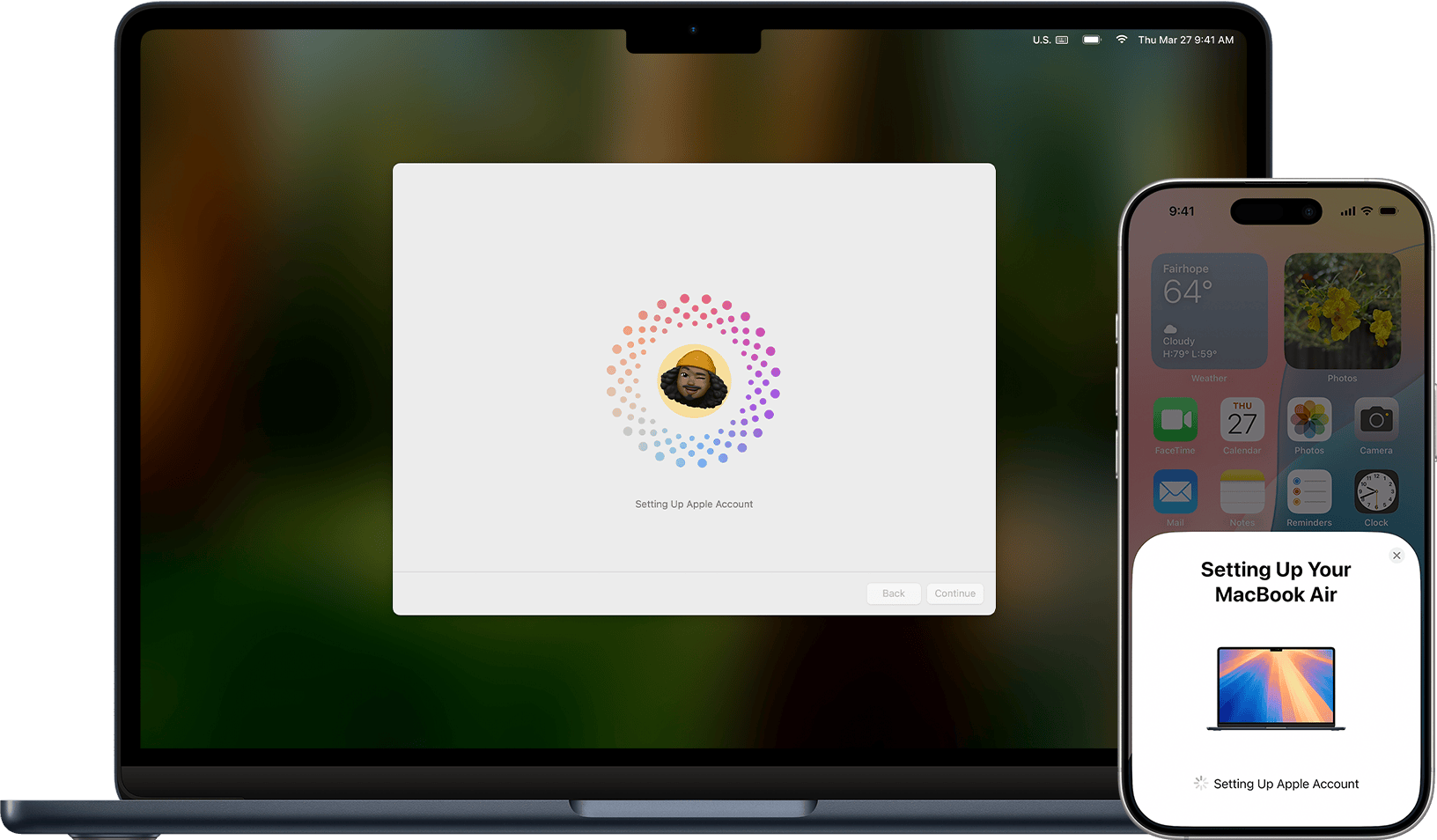This screenshot has height=840, width=1437.
Task: Tap the MacBook Air image on iPhone
Action: [1276, 689]
